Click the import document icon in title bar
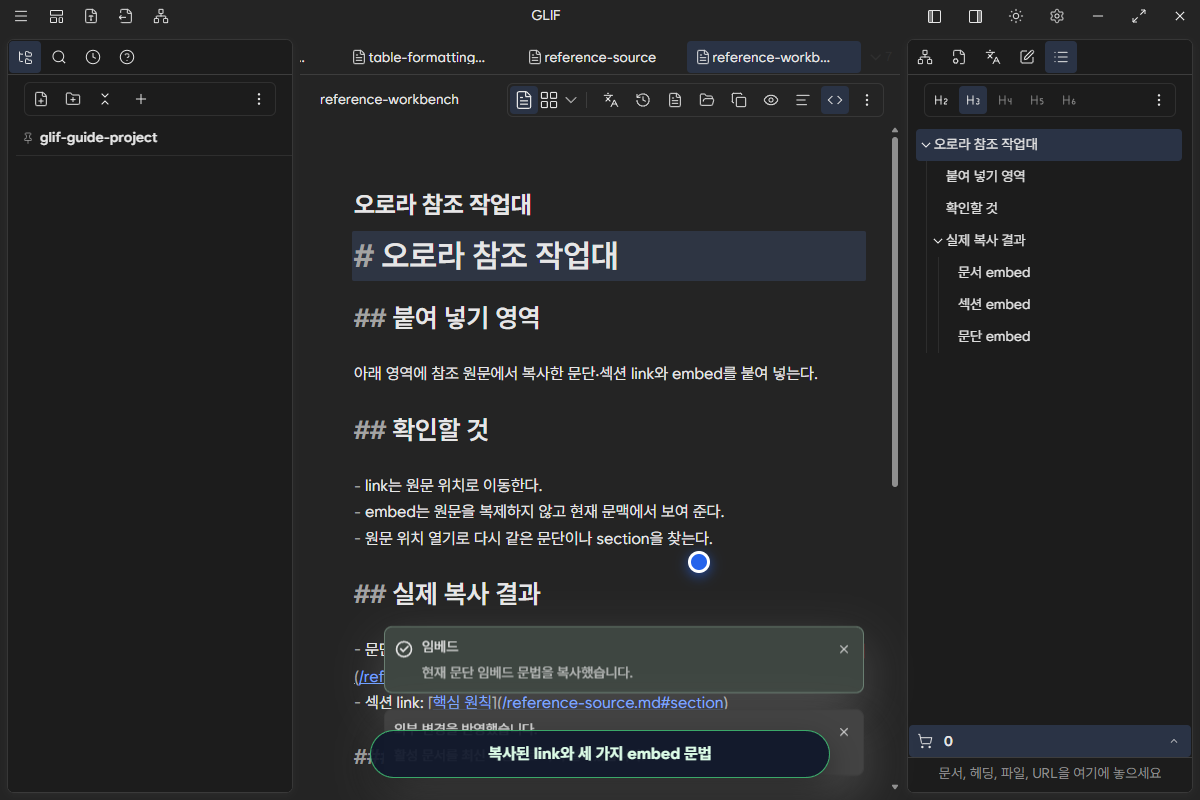 pos(125,16)
